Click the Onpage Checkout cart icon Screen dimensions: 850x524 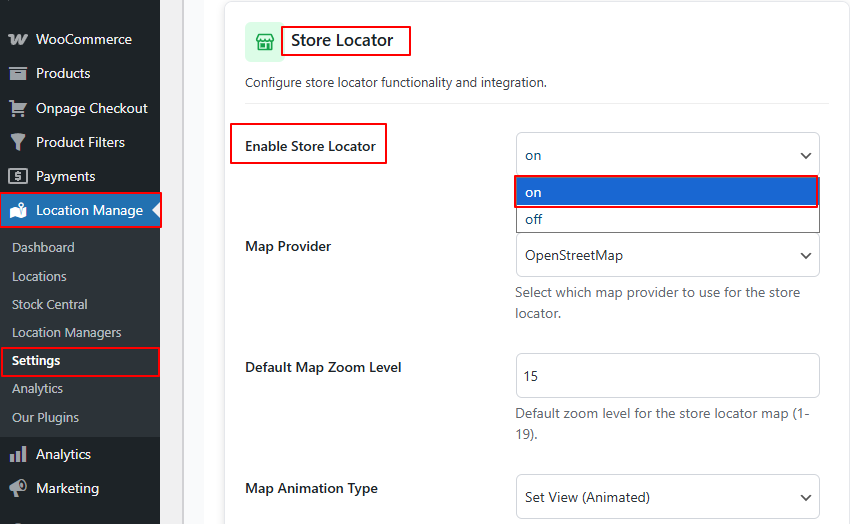coord(18,108)
